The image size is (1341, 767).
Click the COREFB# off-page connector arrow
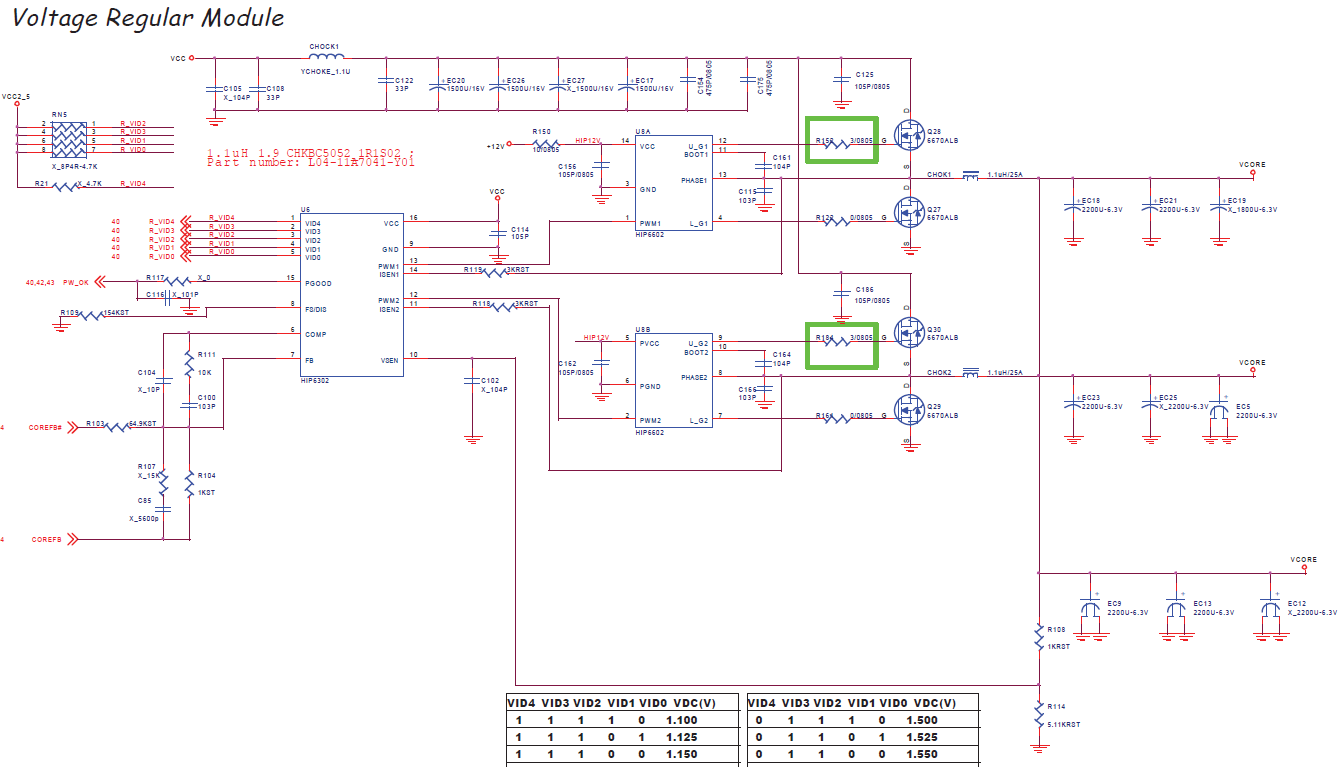73,427
